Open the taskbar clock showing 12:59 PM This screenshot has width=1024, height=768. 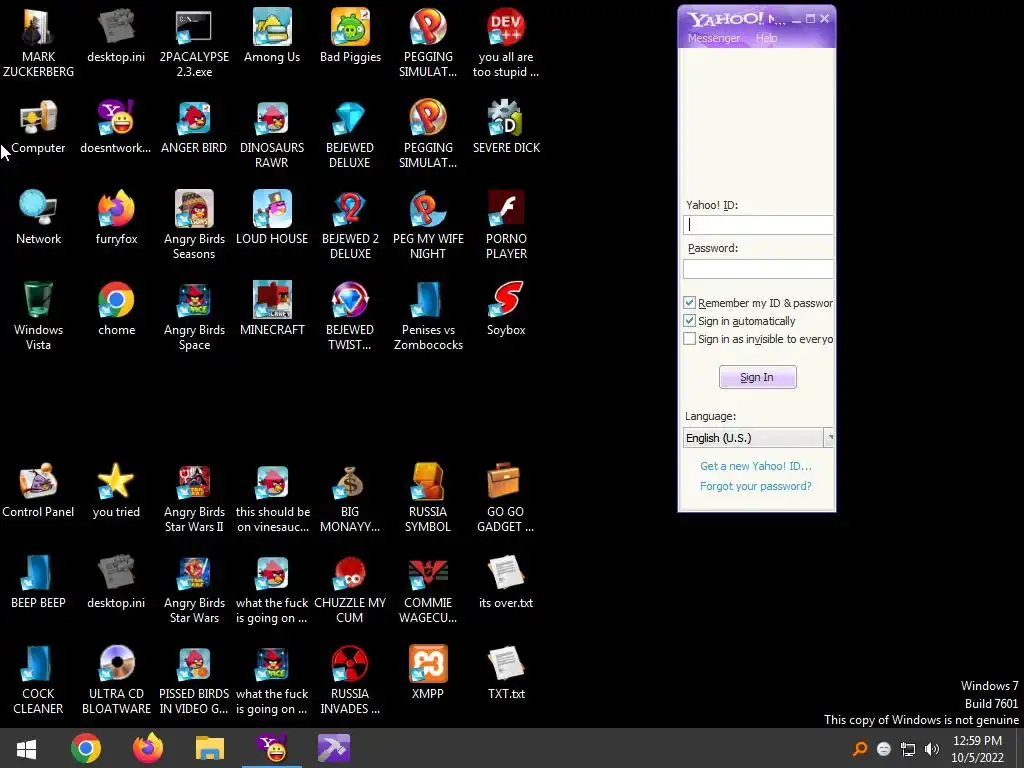click(x=978, y=749)
